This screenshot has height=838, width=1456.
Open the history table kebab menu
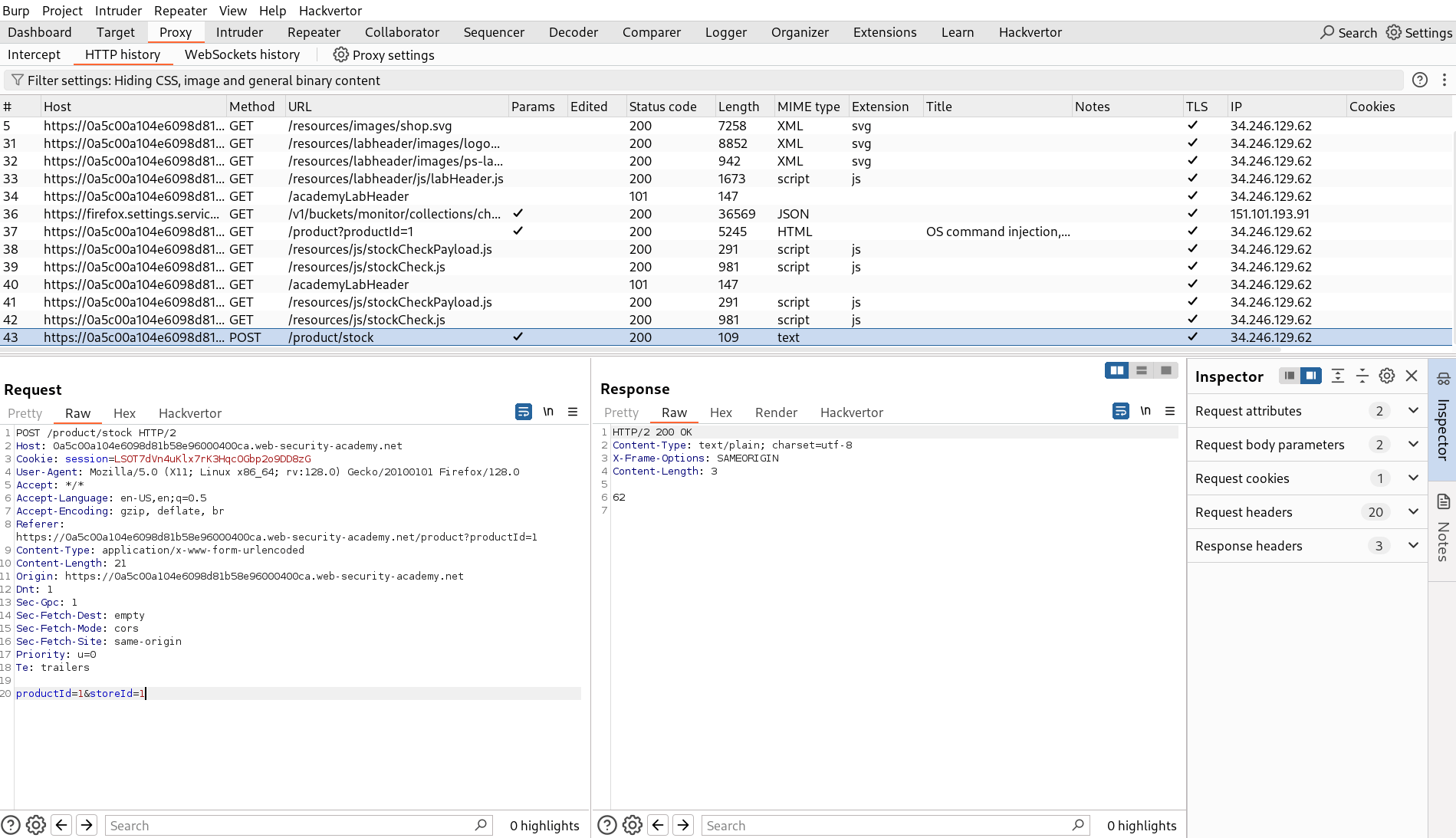point(1444,80)
